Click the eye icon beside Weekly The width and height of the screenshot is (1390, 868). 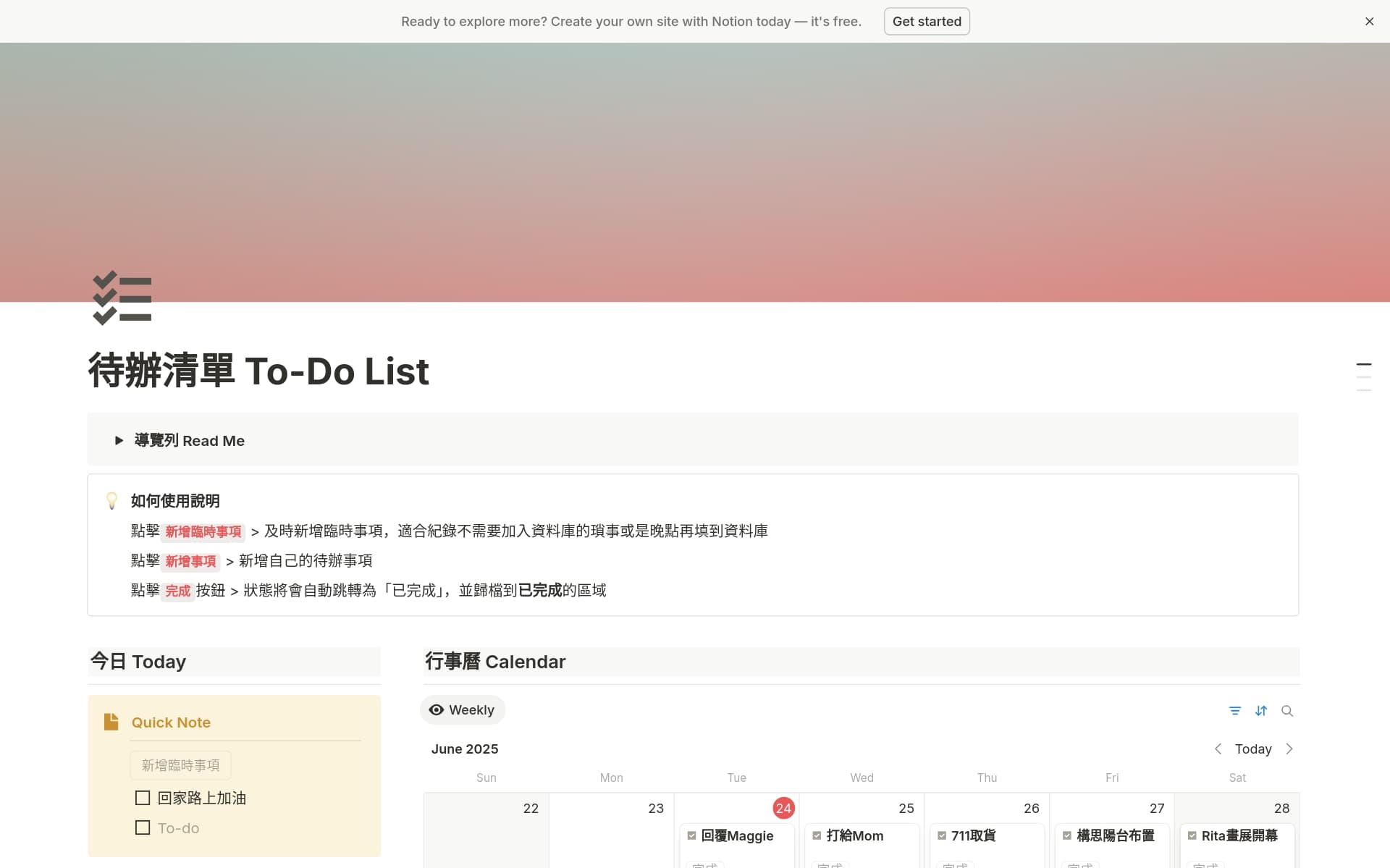tap(436, 710)
